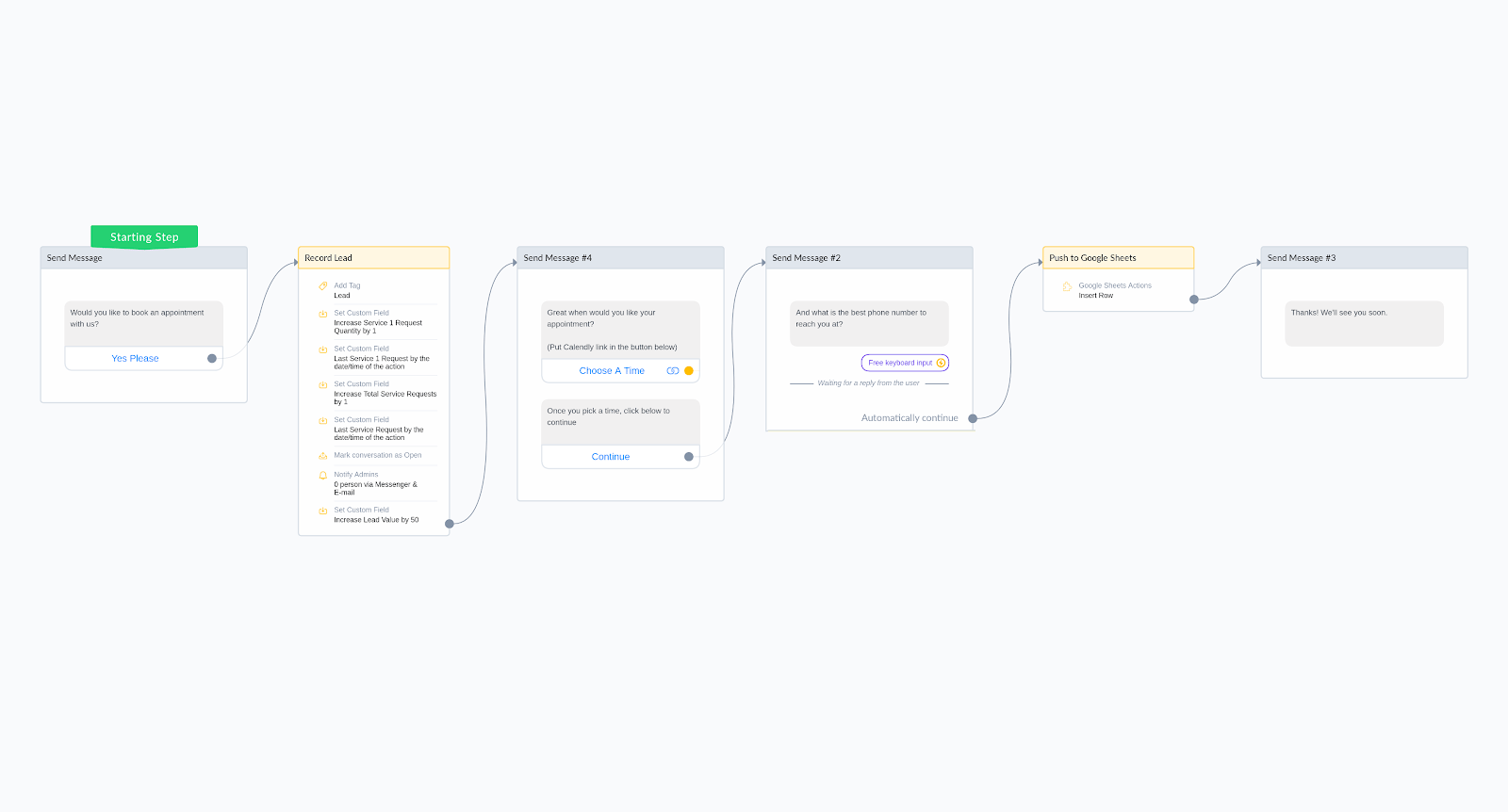Click the 'Once you pick a time' message
Screen dimensions: 1508x812
[x=620, y=422]
